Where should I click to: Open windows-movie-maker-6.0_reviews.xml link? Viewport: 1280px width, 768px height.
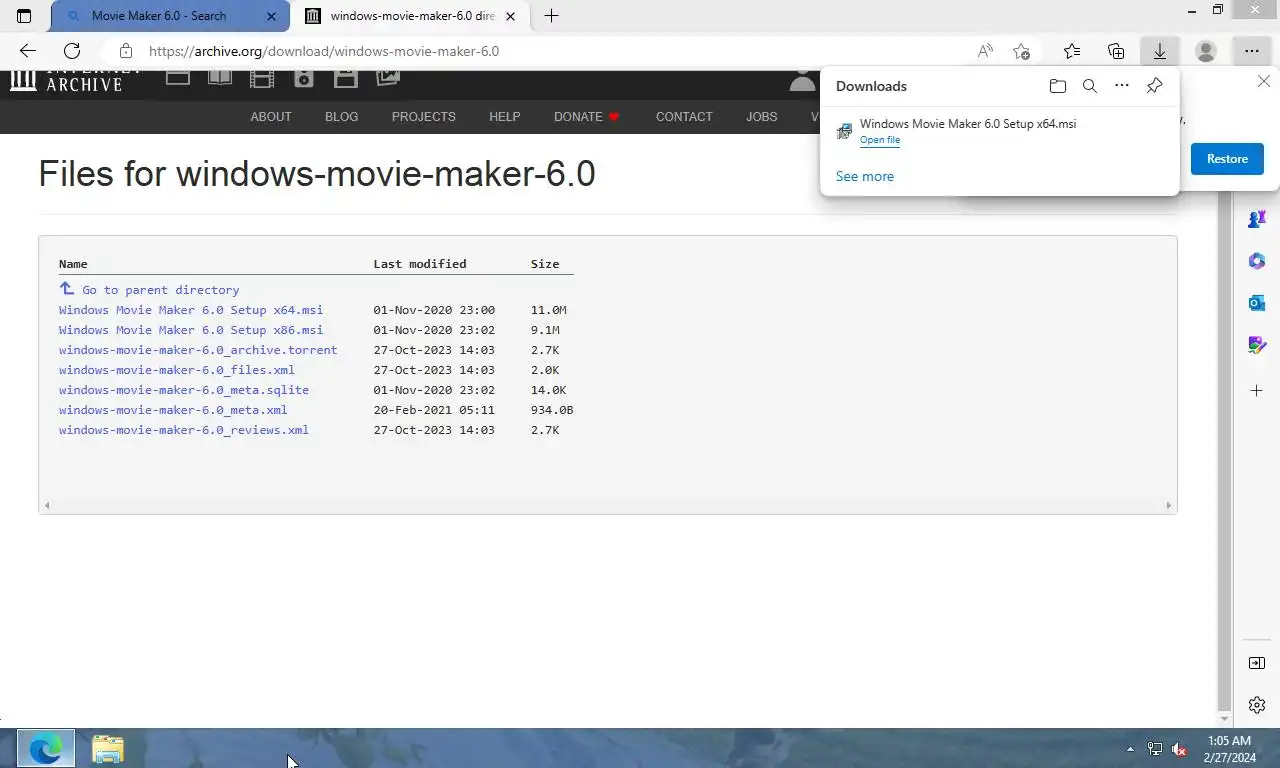click(x=184, y=430)
